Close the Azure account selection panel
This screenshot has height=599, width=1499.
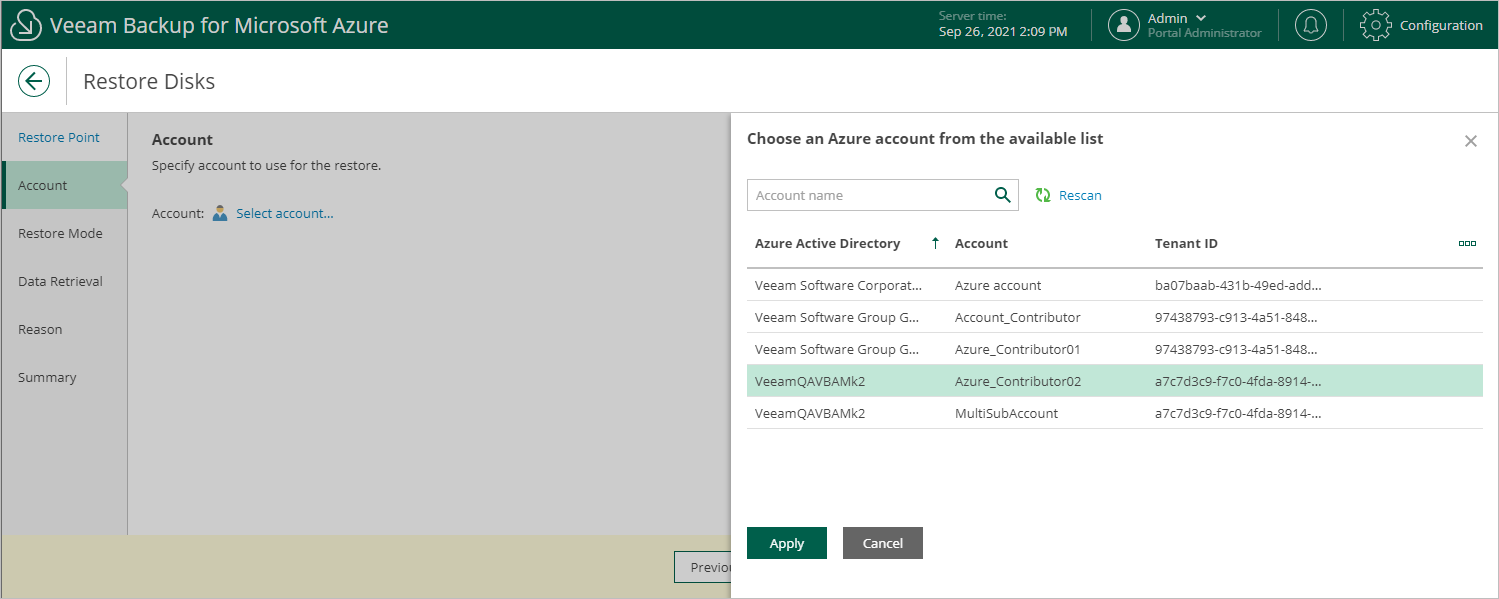[1471, 141]
